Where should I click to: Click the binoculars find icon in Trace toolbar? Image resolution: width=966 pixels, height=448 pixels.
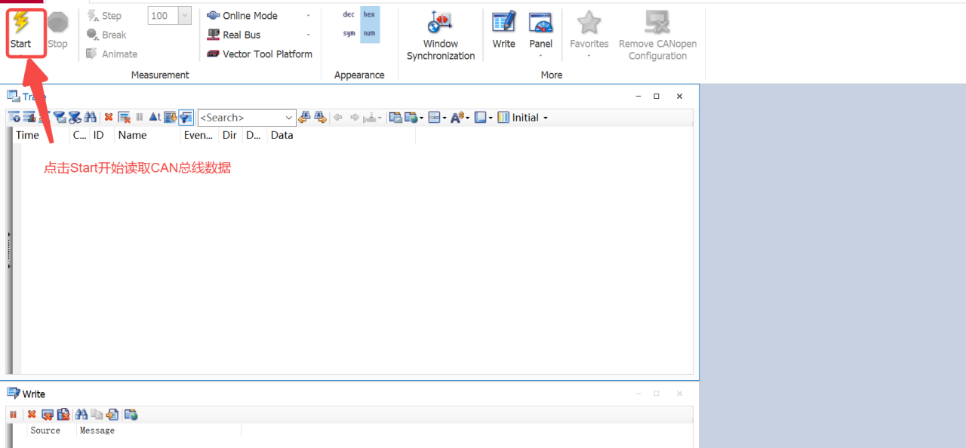(x=90, y=118)
